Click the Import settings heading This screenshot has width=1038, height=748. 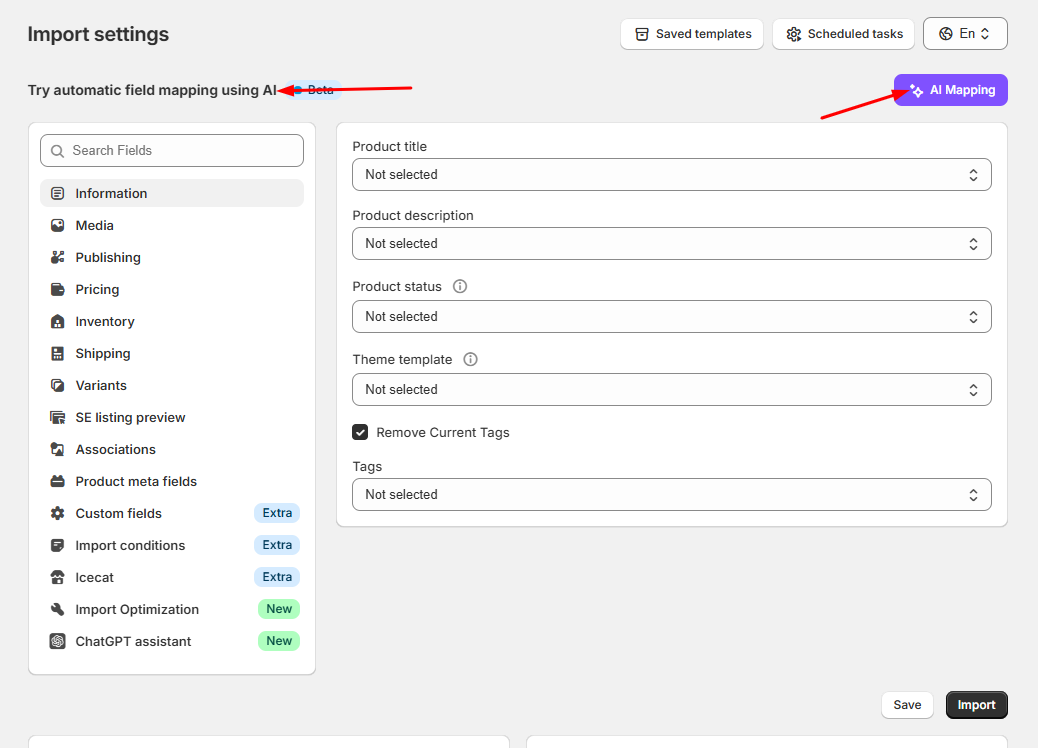coord(98,34)
